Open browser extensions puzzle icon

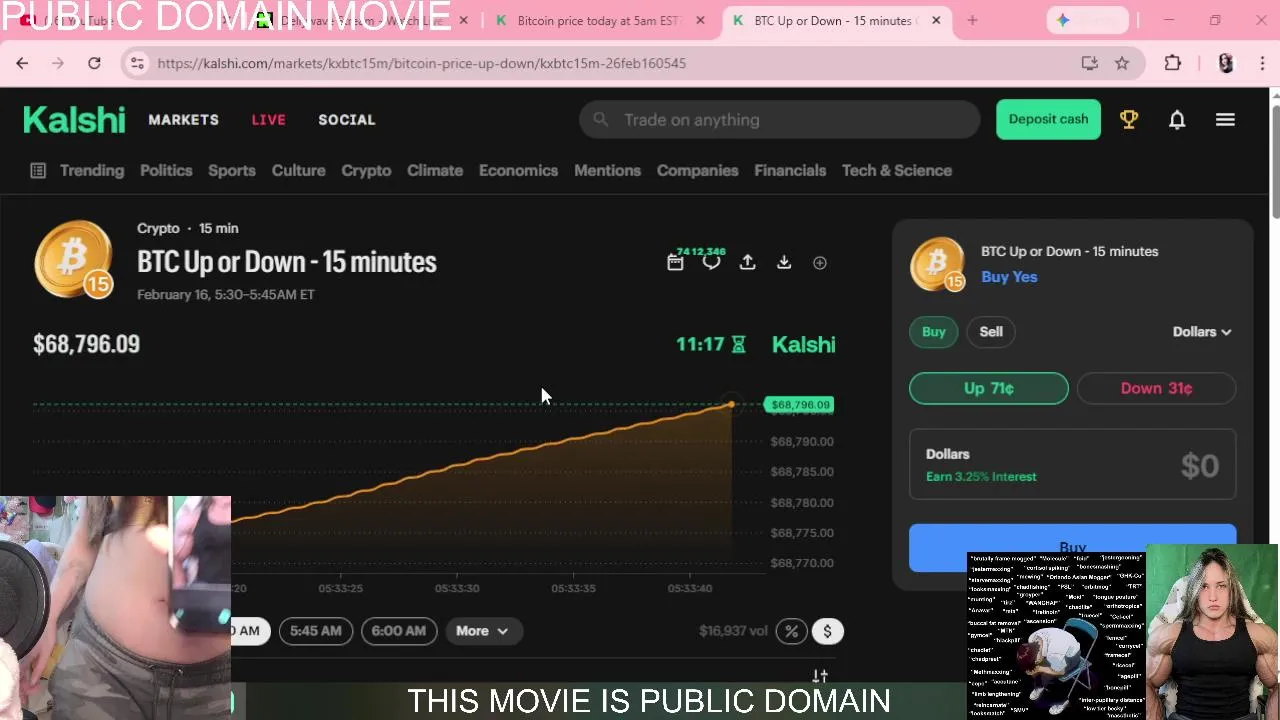click(1173, 63)
